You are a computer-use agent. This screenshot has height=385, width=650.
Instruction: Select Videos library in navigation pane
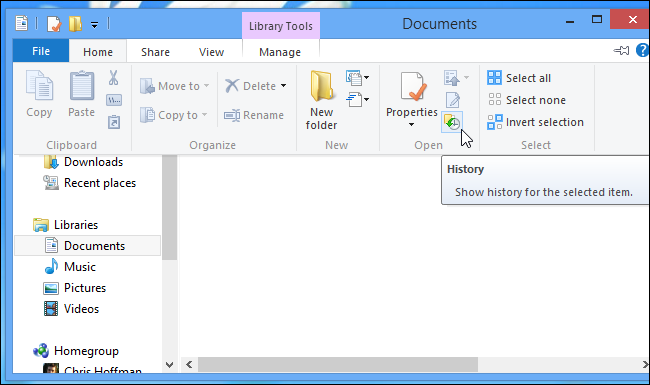[72, 309]
